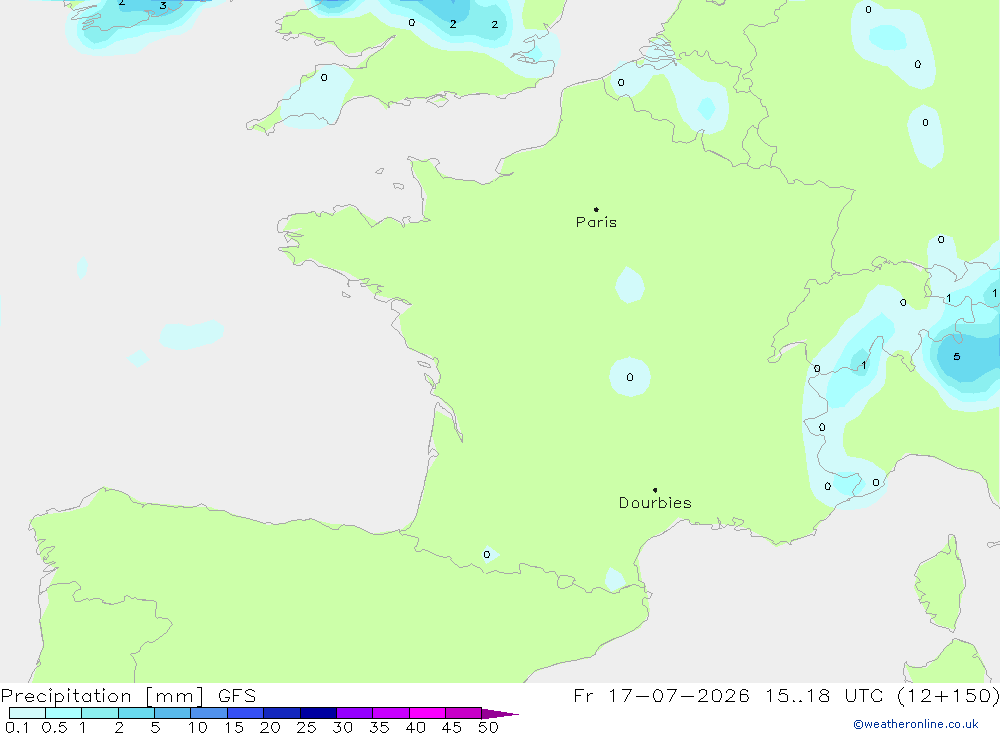
Task: Select legend swatch between 0.1 and 0.5
Action: (27, 713)
